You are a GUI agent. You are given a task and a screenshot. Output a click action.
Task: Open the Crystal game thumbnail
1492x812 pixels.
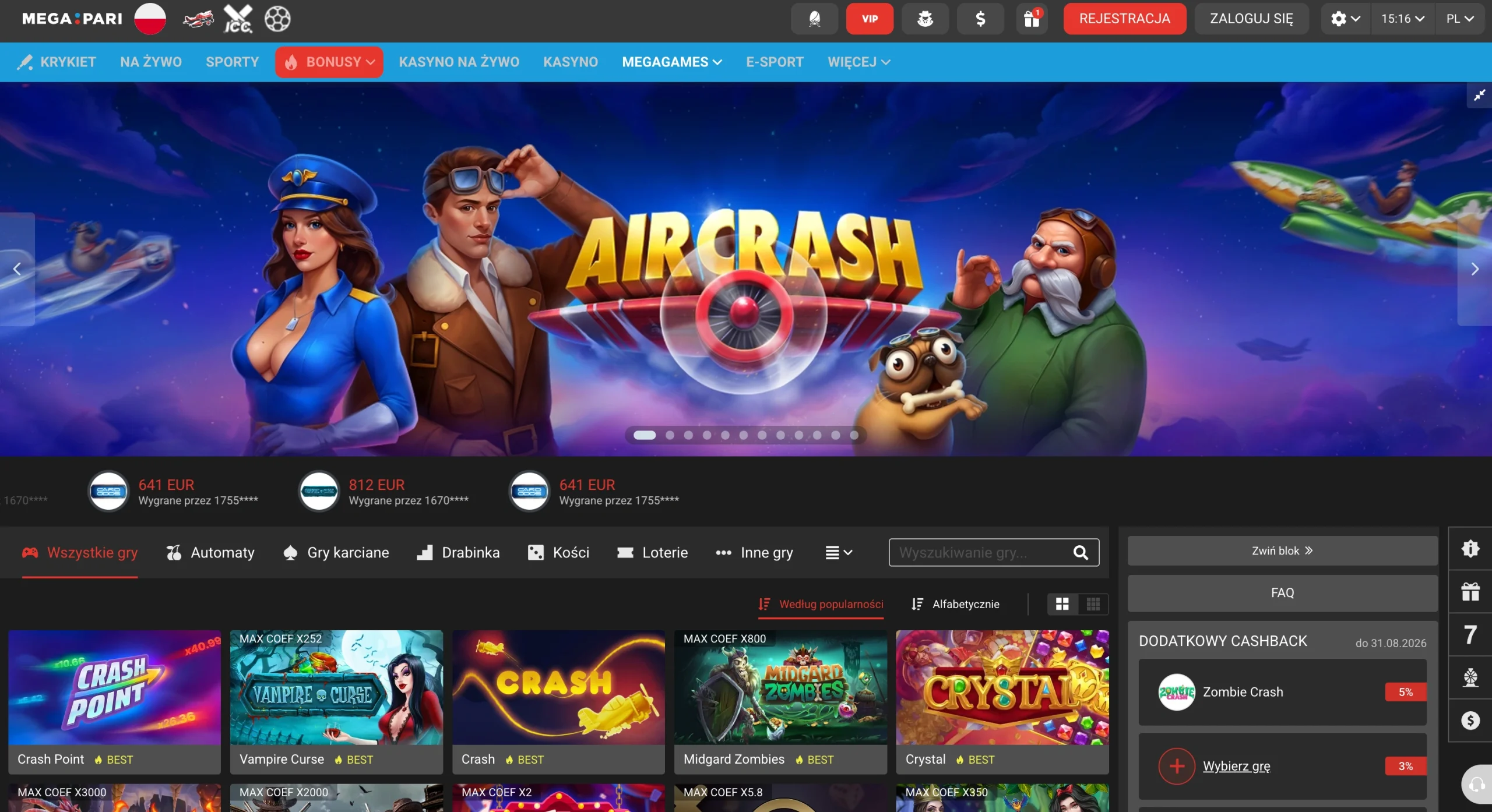(1002, 687)
